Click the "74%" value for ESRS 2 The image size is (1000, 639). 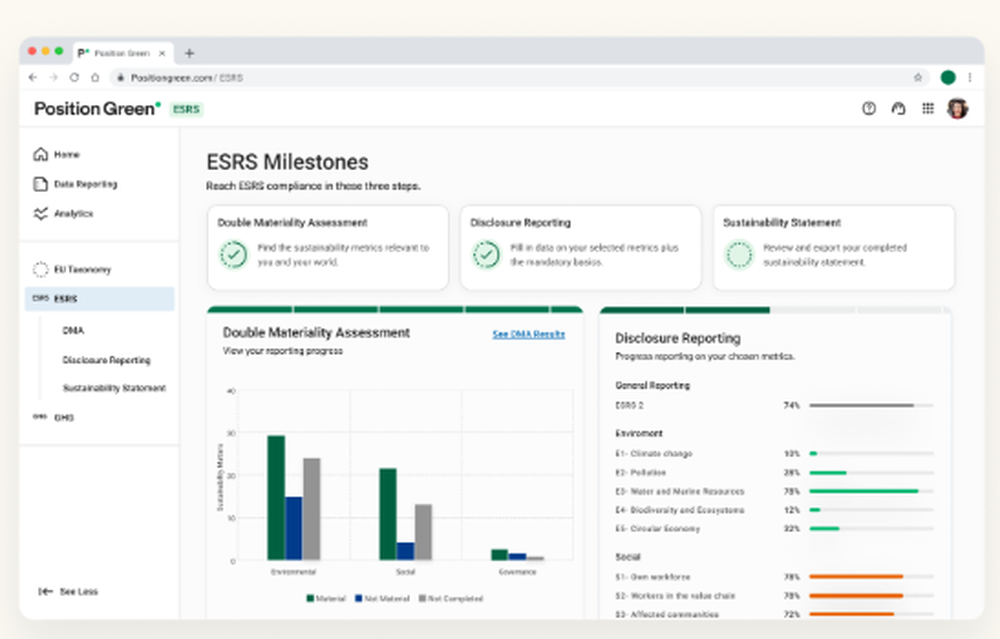(x=791, y=406)
